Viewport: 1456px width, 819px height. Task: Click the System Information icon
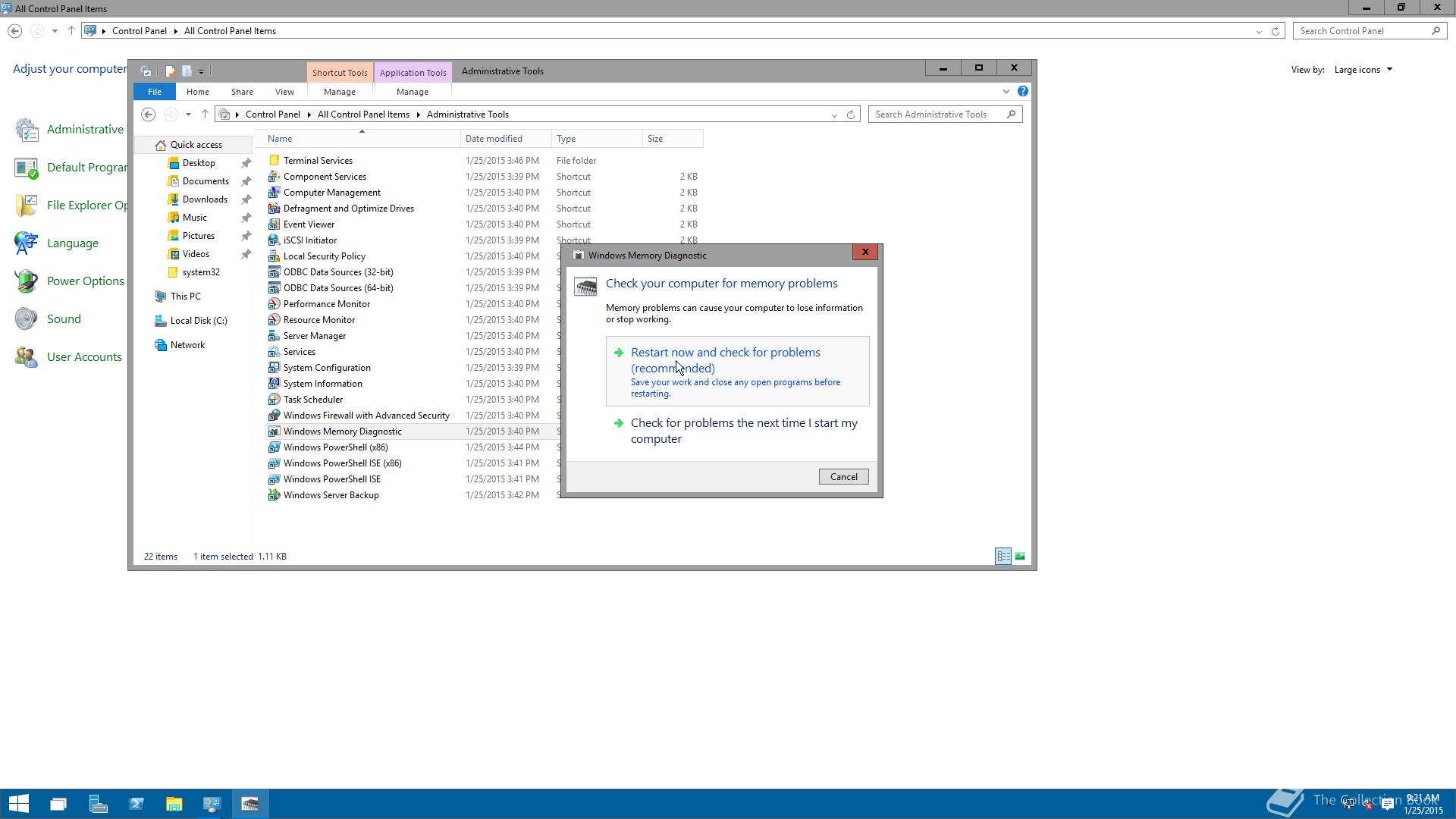pyautogui.click(x=274, y=384)
